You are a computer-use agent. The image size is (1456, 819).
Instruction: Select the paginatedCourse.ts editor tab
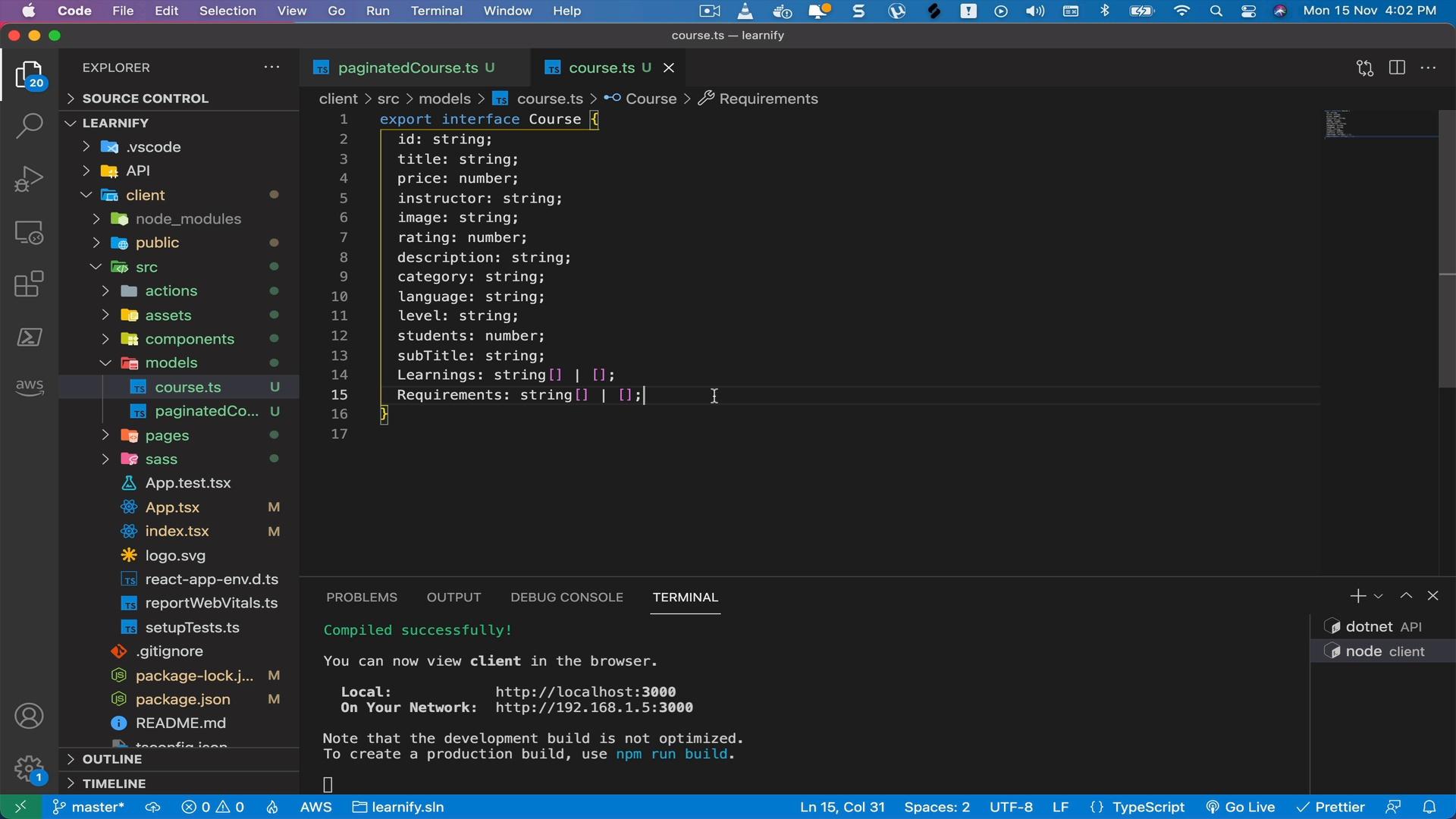click(407, 67)
